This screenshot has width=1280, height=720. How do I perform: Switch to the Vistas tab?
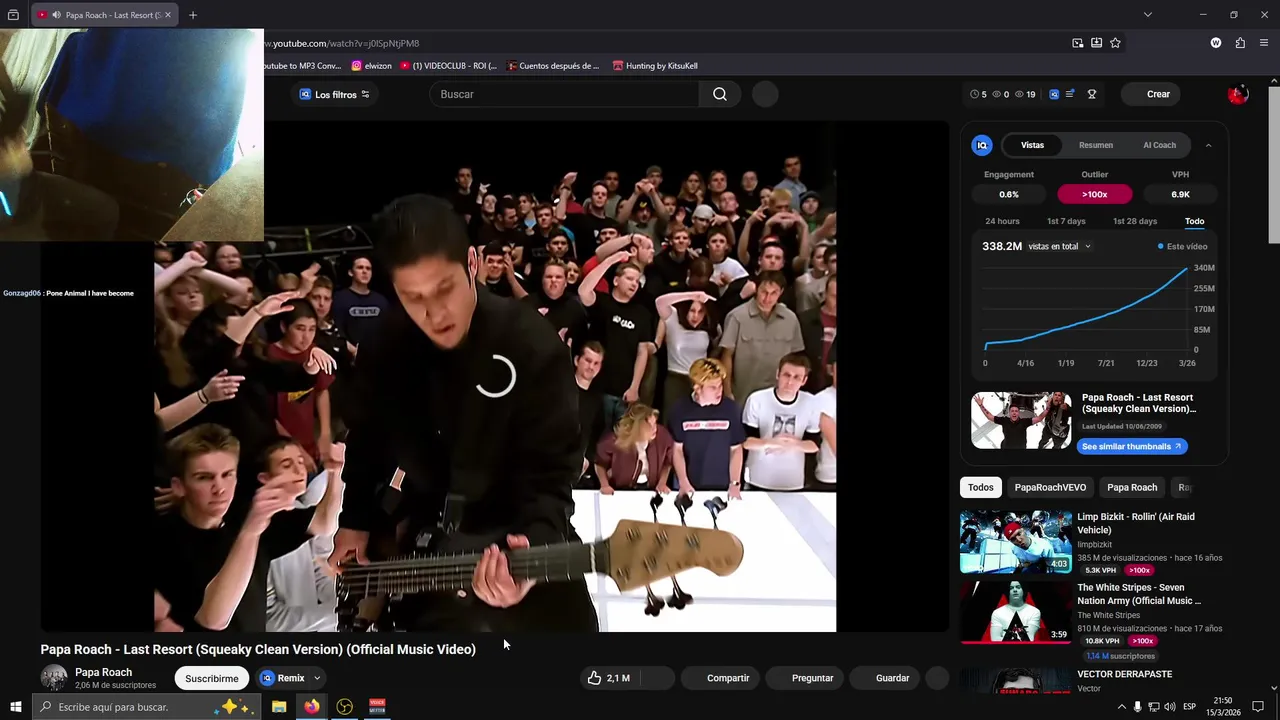pos(1032,145)
